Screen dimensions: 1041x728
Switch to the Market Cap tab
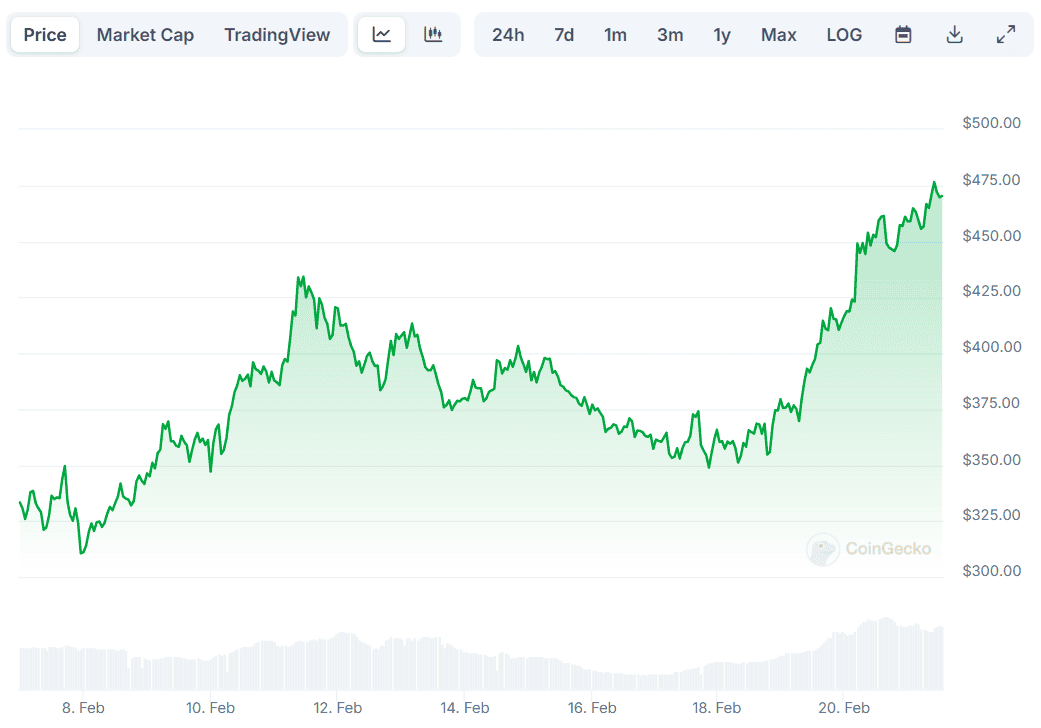tap(145, 35)
